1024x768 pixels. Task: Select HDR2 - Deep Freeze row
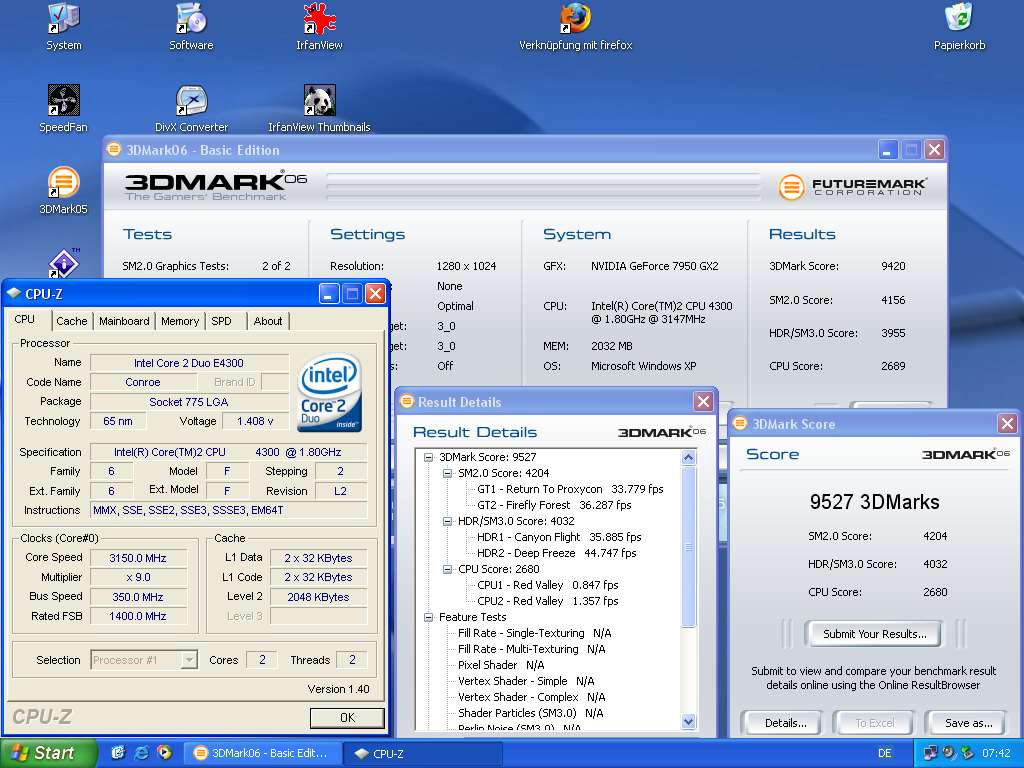pos(556,553)
